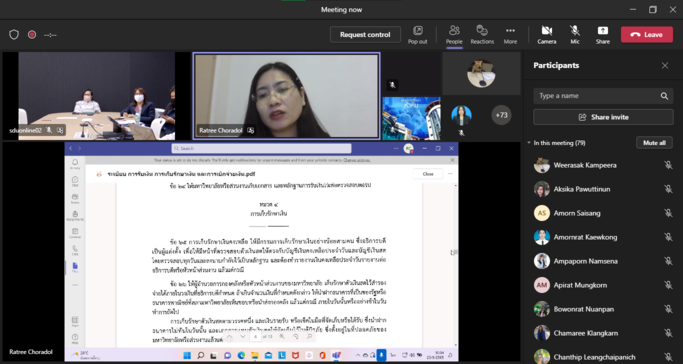Image resolution: width=683 pixels, height=364 pixels.
Task: Click File Explorer icon on shared taskbar
Action: click(254, 355)
